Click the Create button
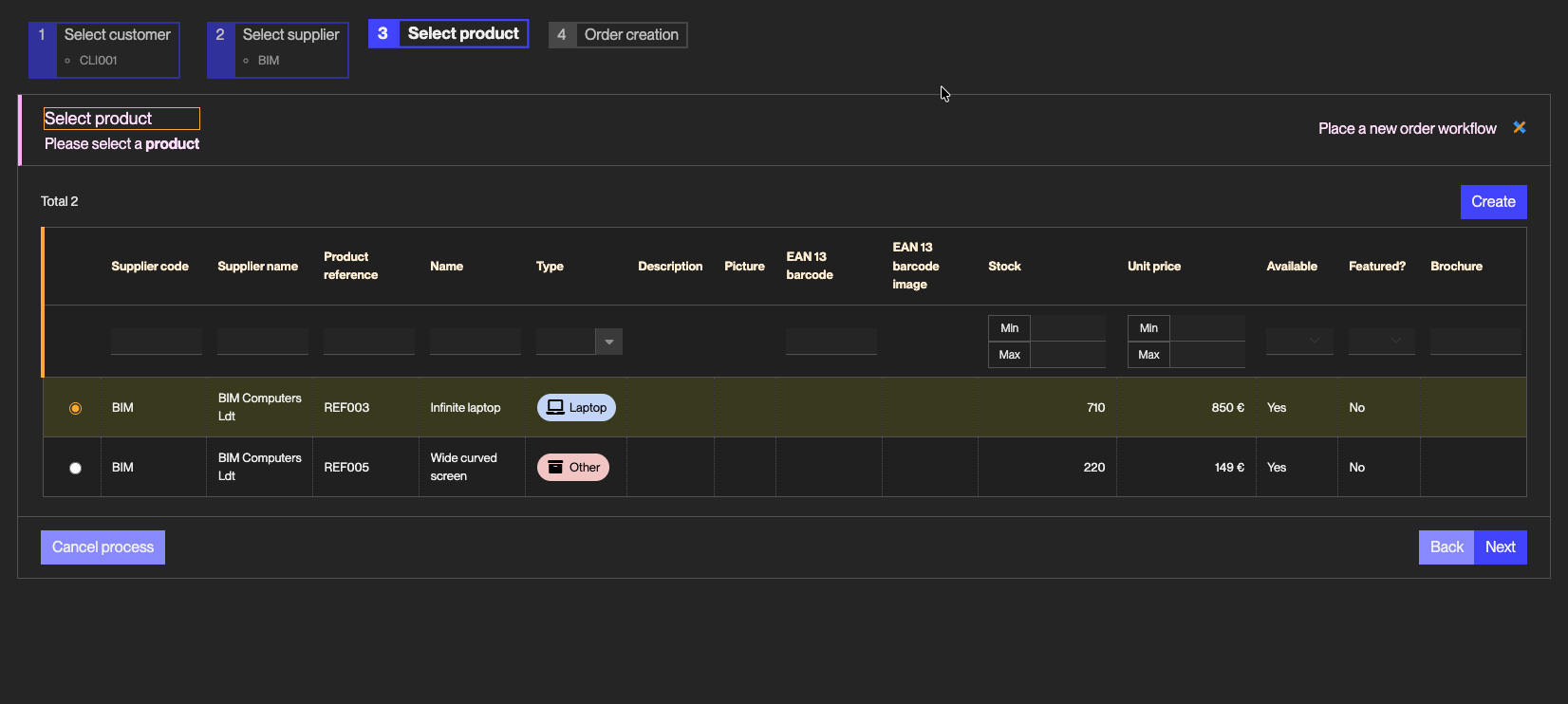Screen dimensions: 1568x704 tap(1493, 202)
